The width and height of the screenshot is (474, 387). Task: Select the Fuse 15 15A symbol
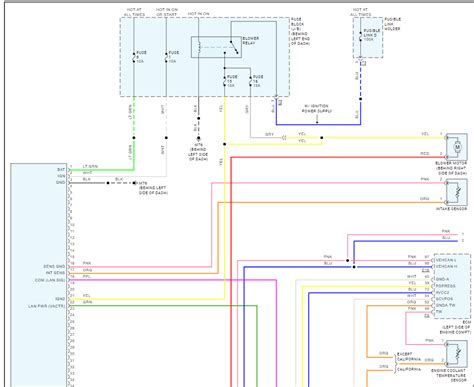(x=225, y=81)
